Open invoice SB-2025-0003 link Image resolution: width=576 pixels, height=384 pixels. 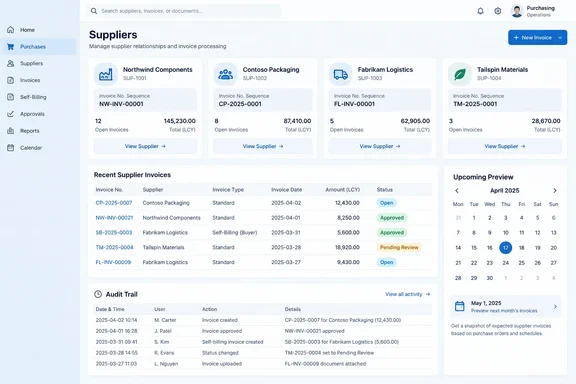click(x=114, y=233)
